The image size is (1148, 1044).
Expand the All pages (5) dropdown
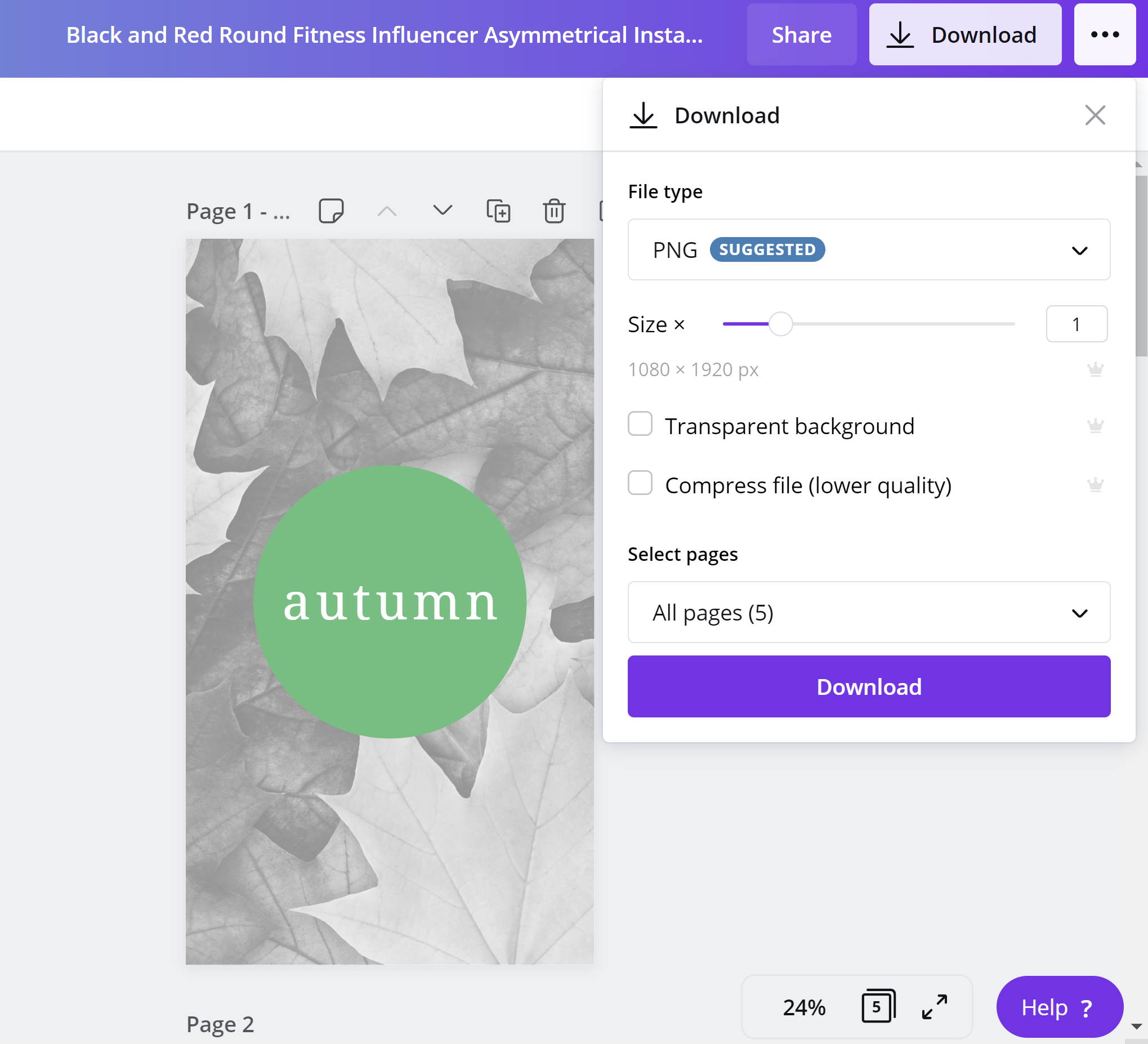pos(868,612)
